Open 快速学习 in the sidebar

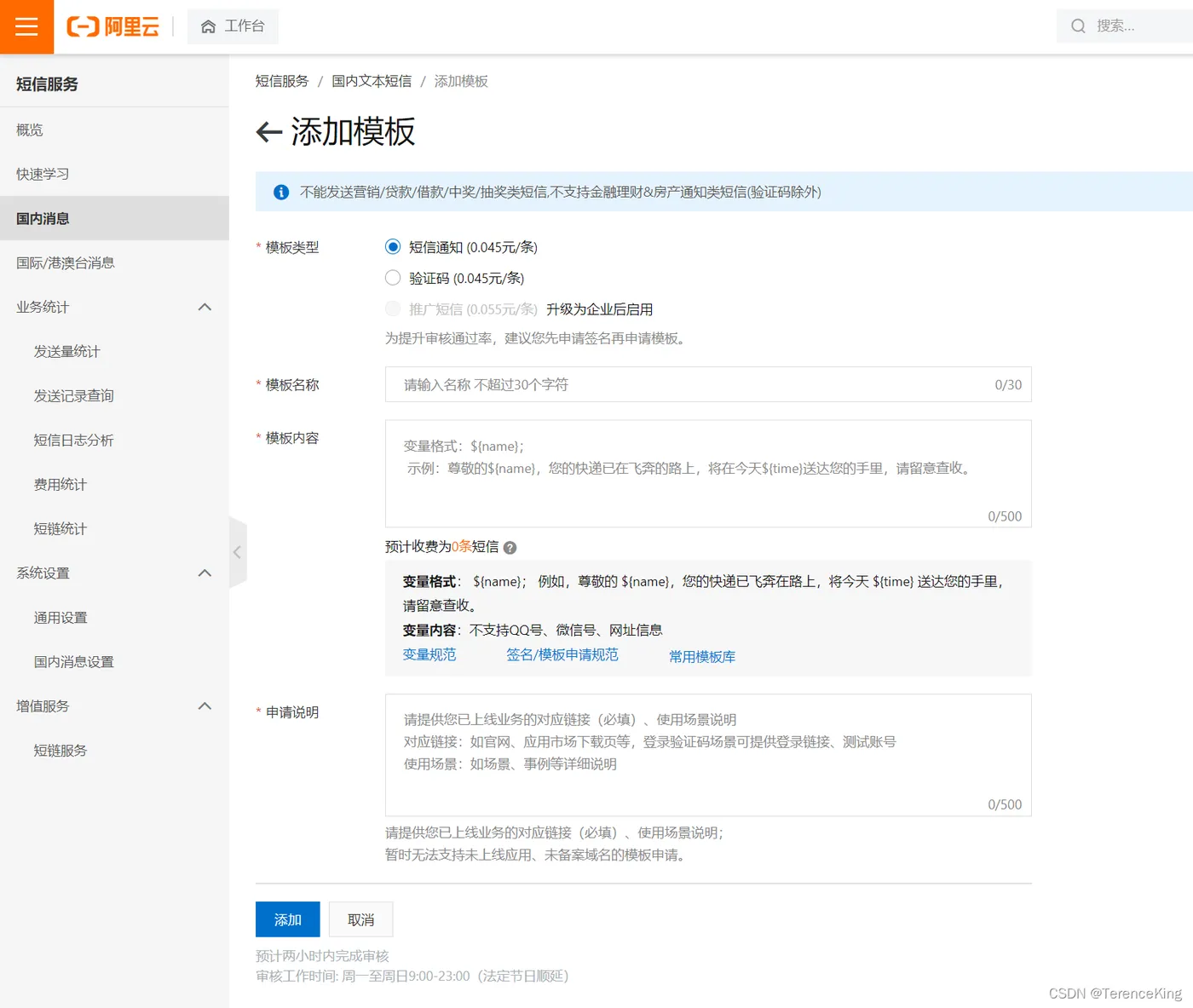click(114, 174)
